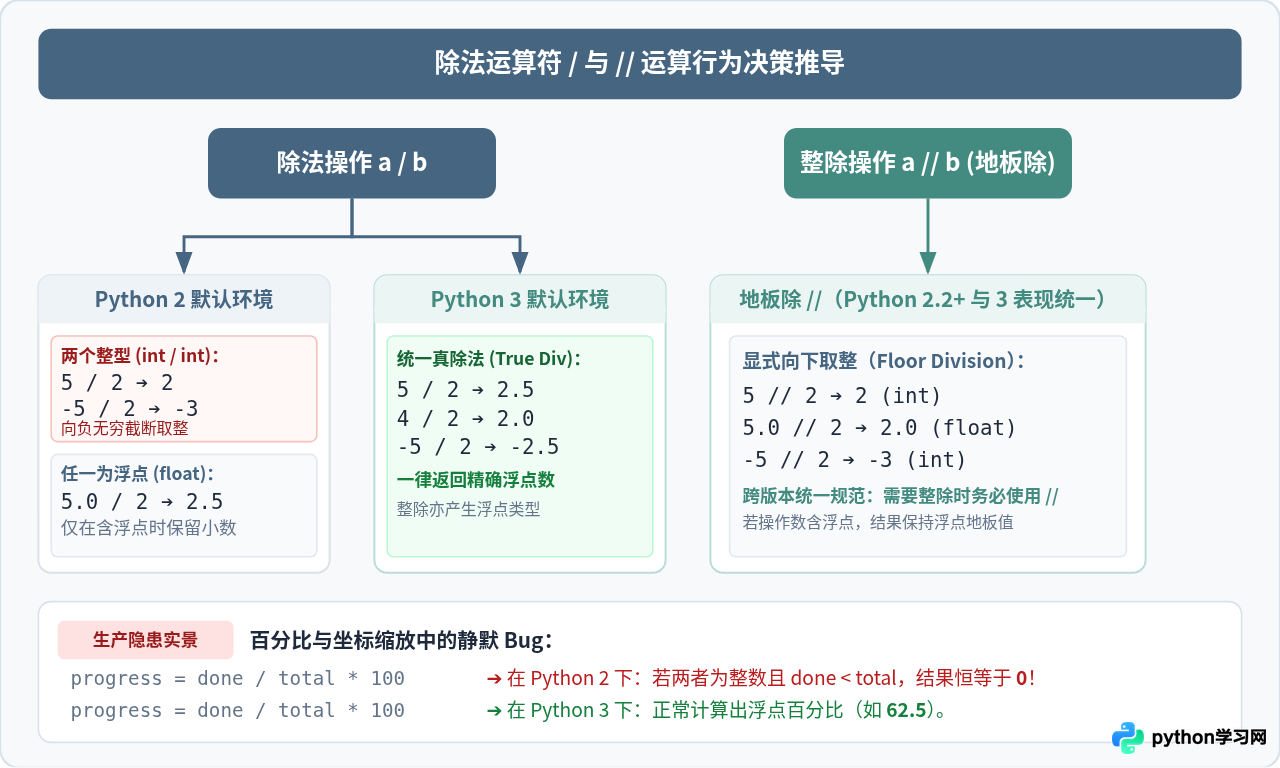Select the "整除操作 a // b (地板除)" node
The height and width of the screenshot is (768, 1280).
tap(928, 163)
